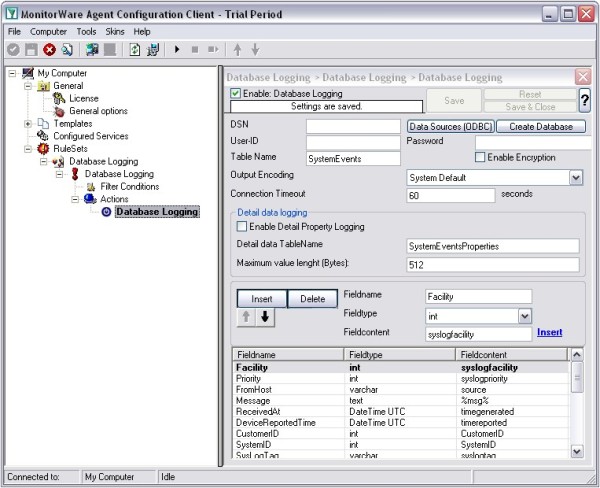Click the Create Database button
Viewport: 600px width, 488px height.
point(541,126)
